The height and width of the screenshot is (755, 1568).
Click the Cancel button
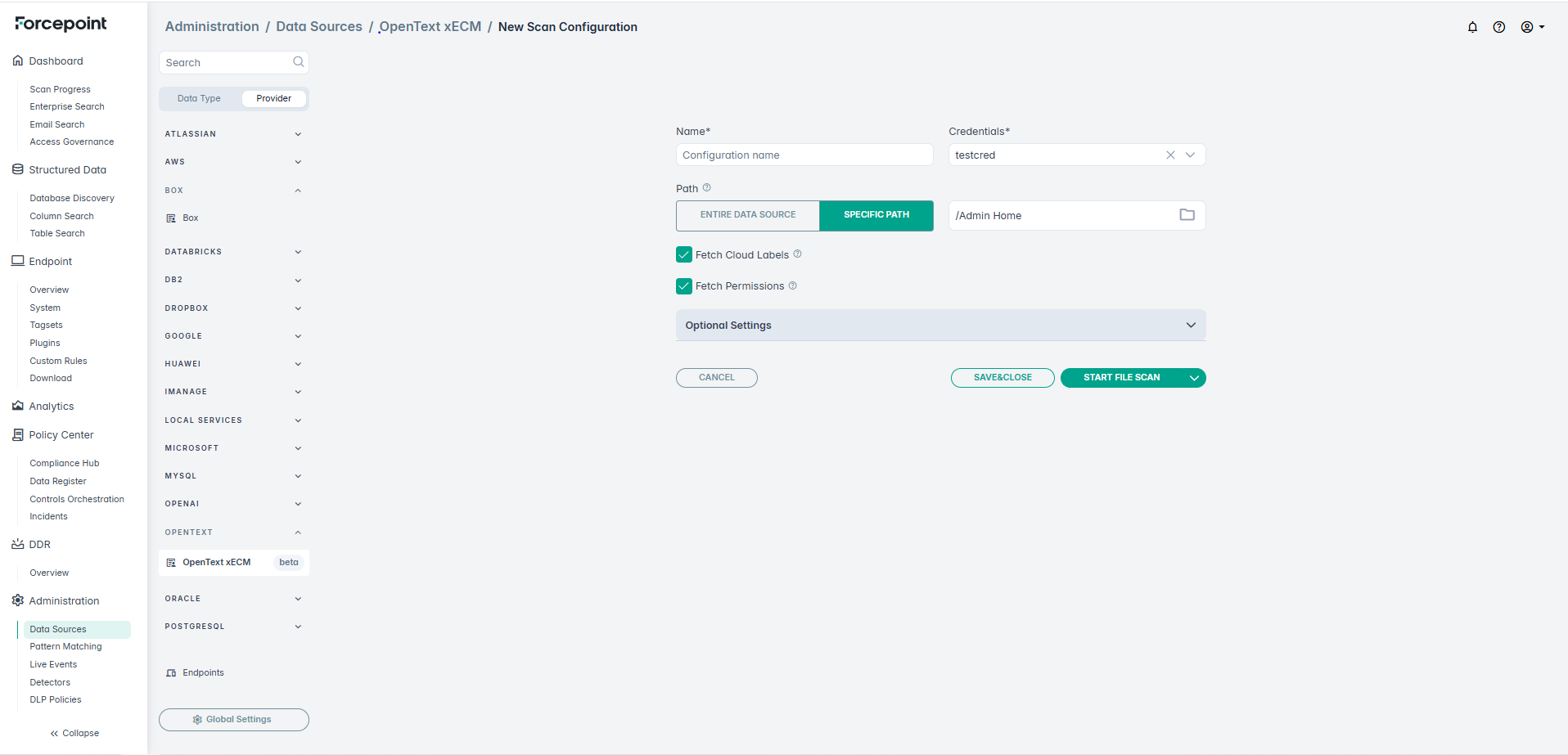pyautogui.click(x=716, y=378)
